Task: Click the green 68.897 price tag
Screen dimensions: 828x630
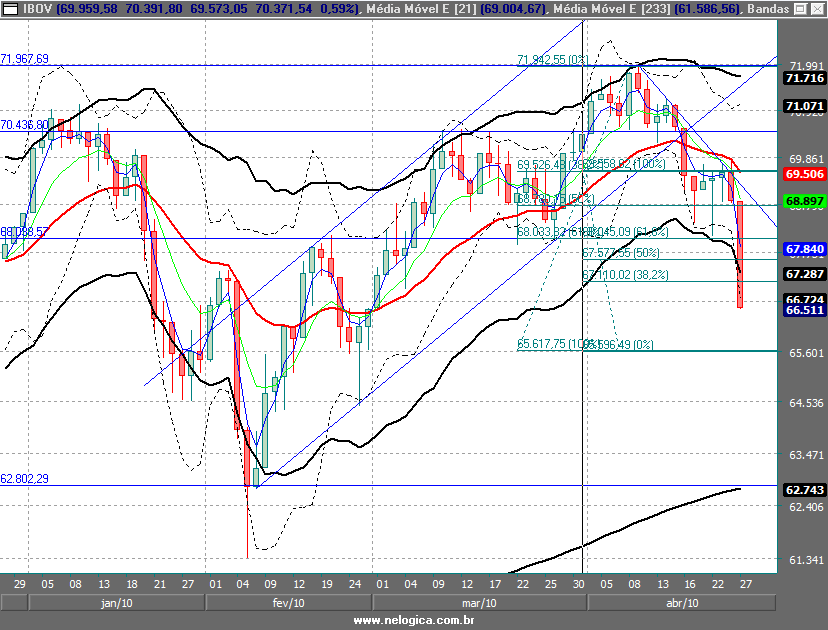Action: click(x=804, y=201)
